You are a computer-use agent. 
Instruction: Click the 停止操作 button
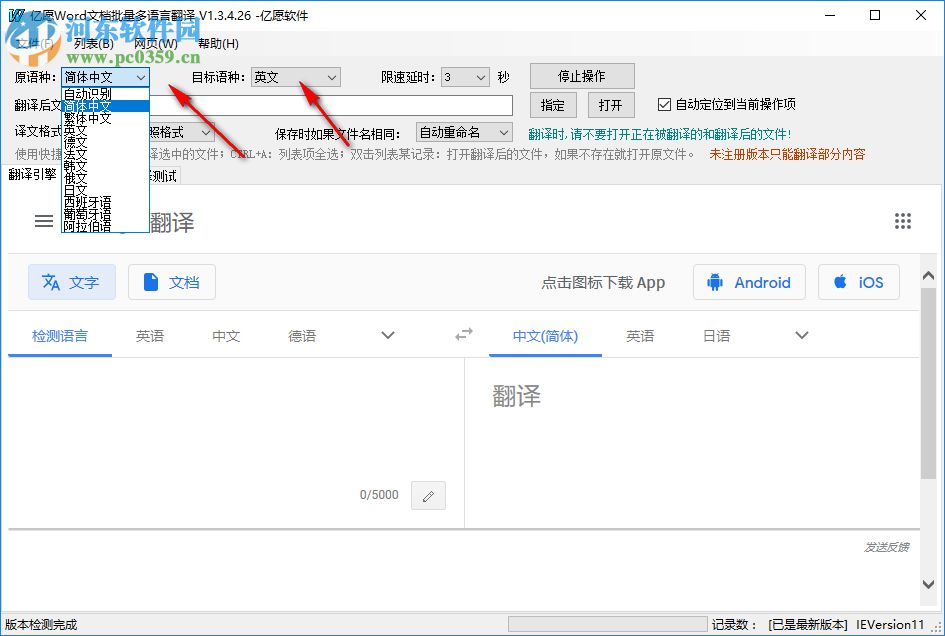[x=581, y=75]
